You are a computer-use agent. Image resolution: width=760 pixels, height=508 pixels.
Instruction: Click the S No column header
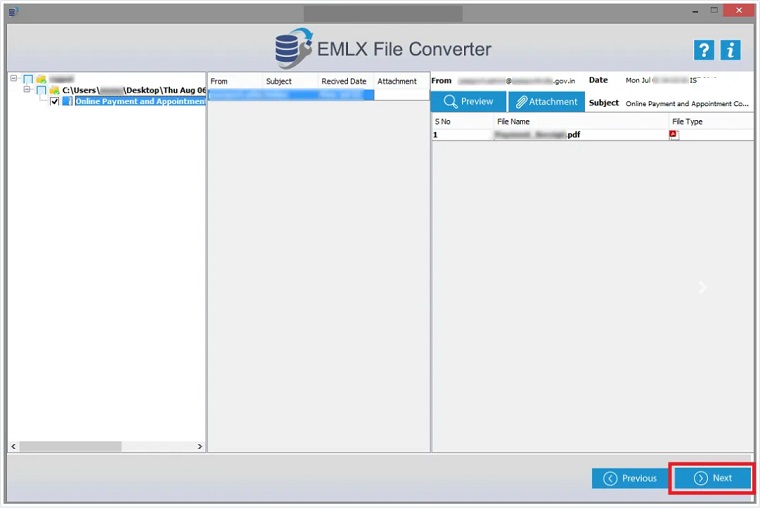pos(462,122)
